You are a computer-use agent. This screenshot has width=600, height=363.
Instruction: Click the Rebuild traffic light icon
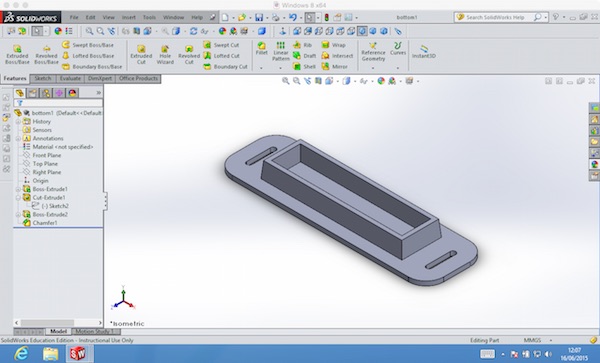326,17
